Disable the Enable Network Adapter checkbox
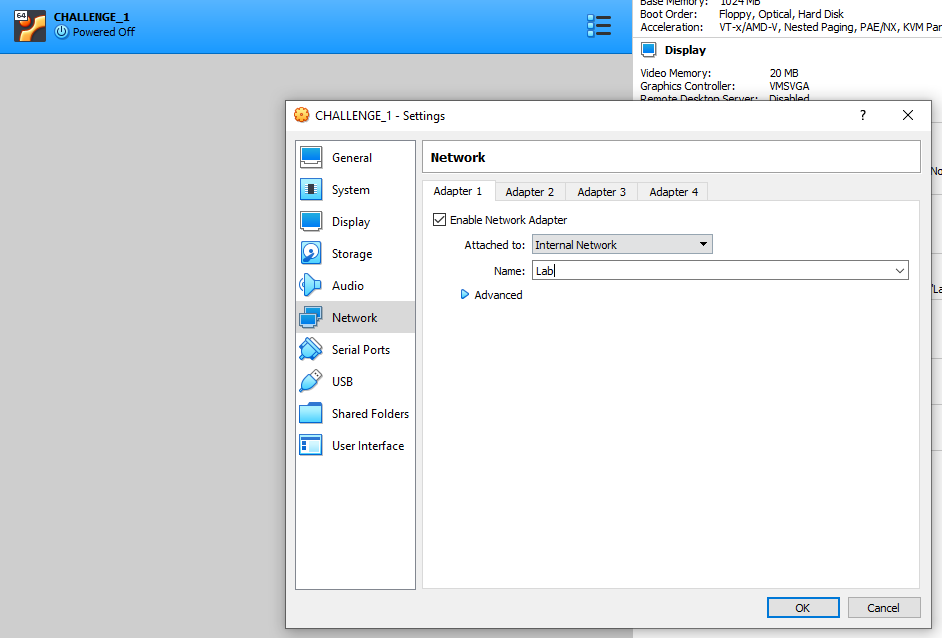Viewport: 942px width, 638px height. tap(439, 220)
